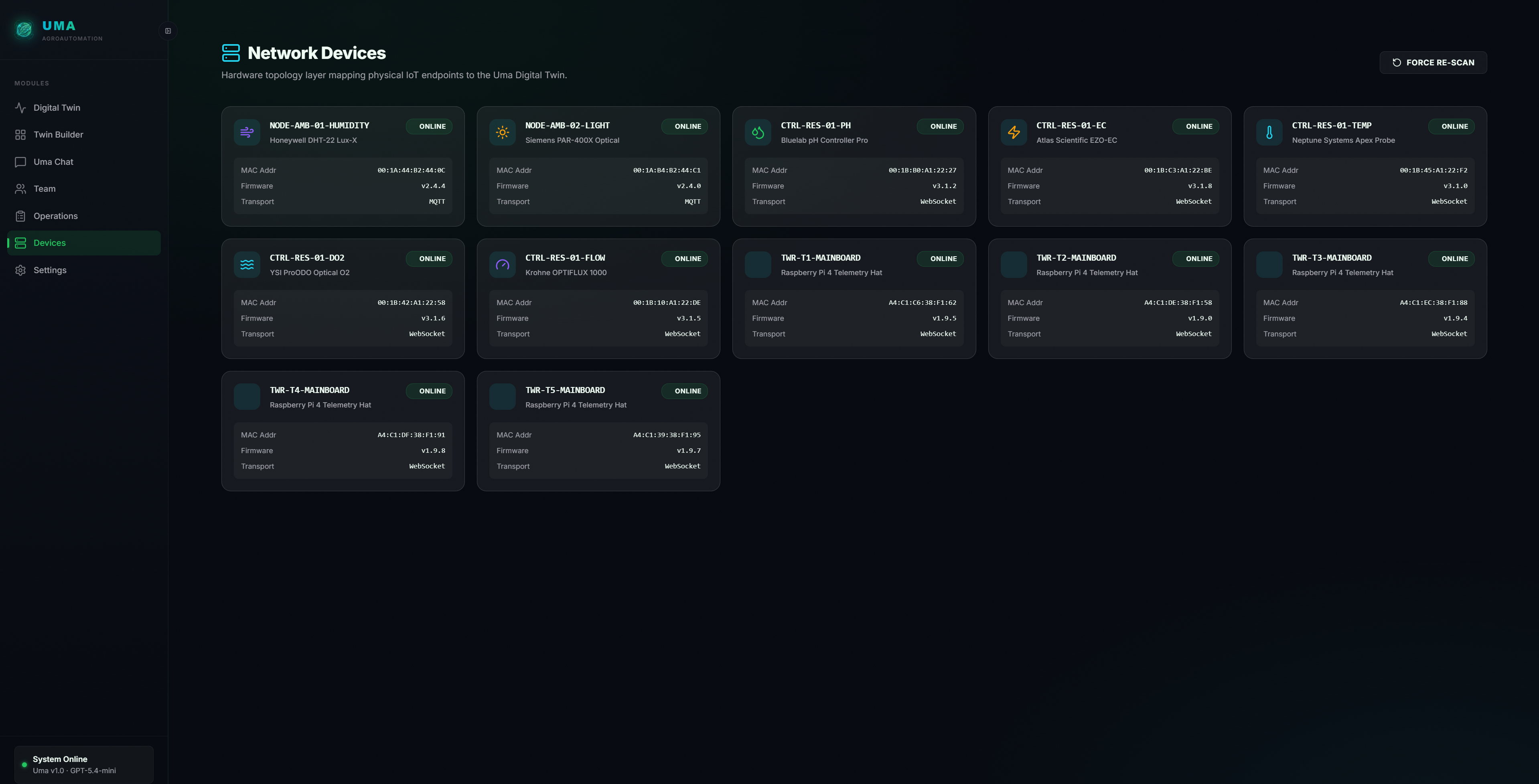
Task: Select the TWR-T3-MAINBOARD device title
Action: point(1331,258)
